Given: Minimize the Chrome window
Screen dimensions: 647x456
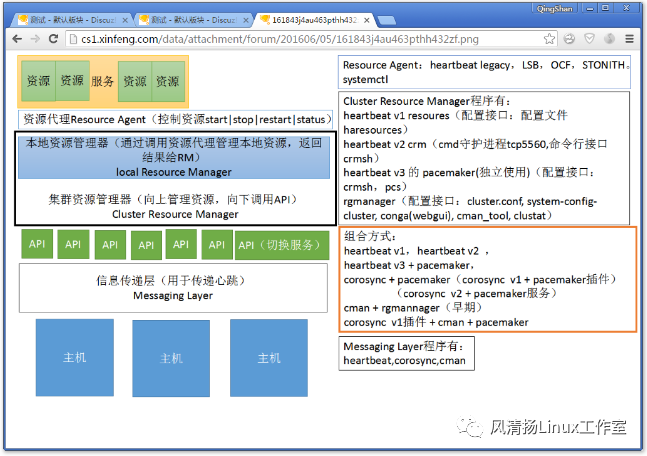Looking at the screenshot, I should (590, 8).
